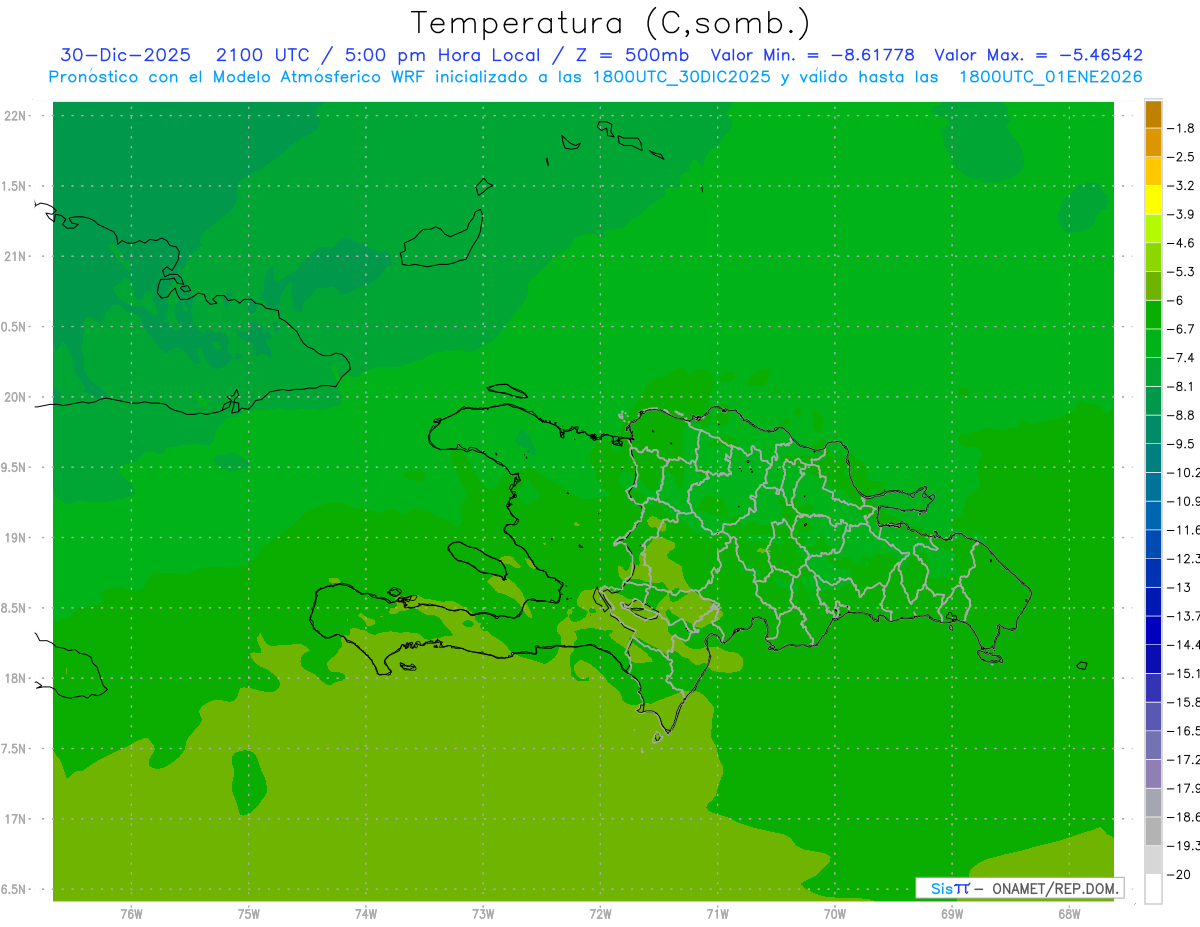1200x927 pixels.
Task: Click the '75W' longitude label
Action: pyautogui.click(x=249, y=914)
